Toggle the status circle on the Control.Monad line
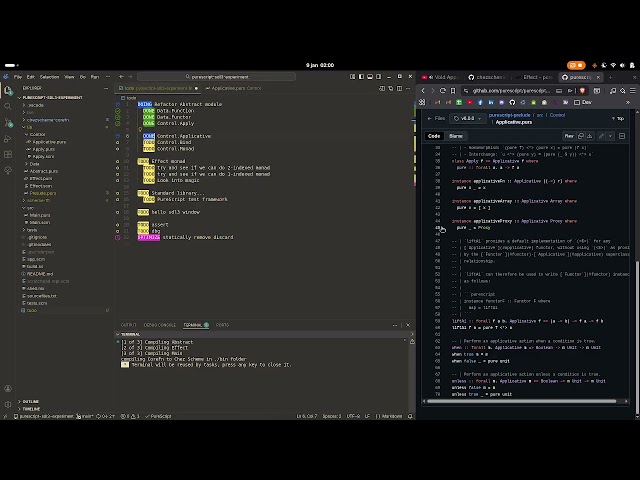640x480 pixels. coord(118,149)
